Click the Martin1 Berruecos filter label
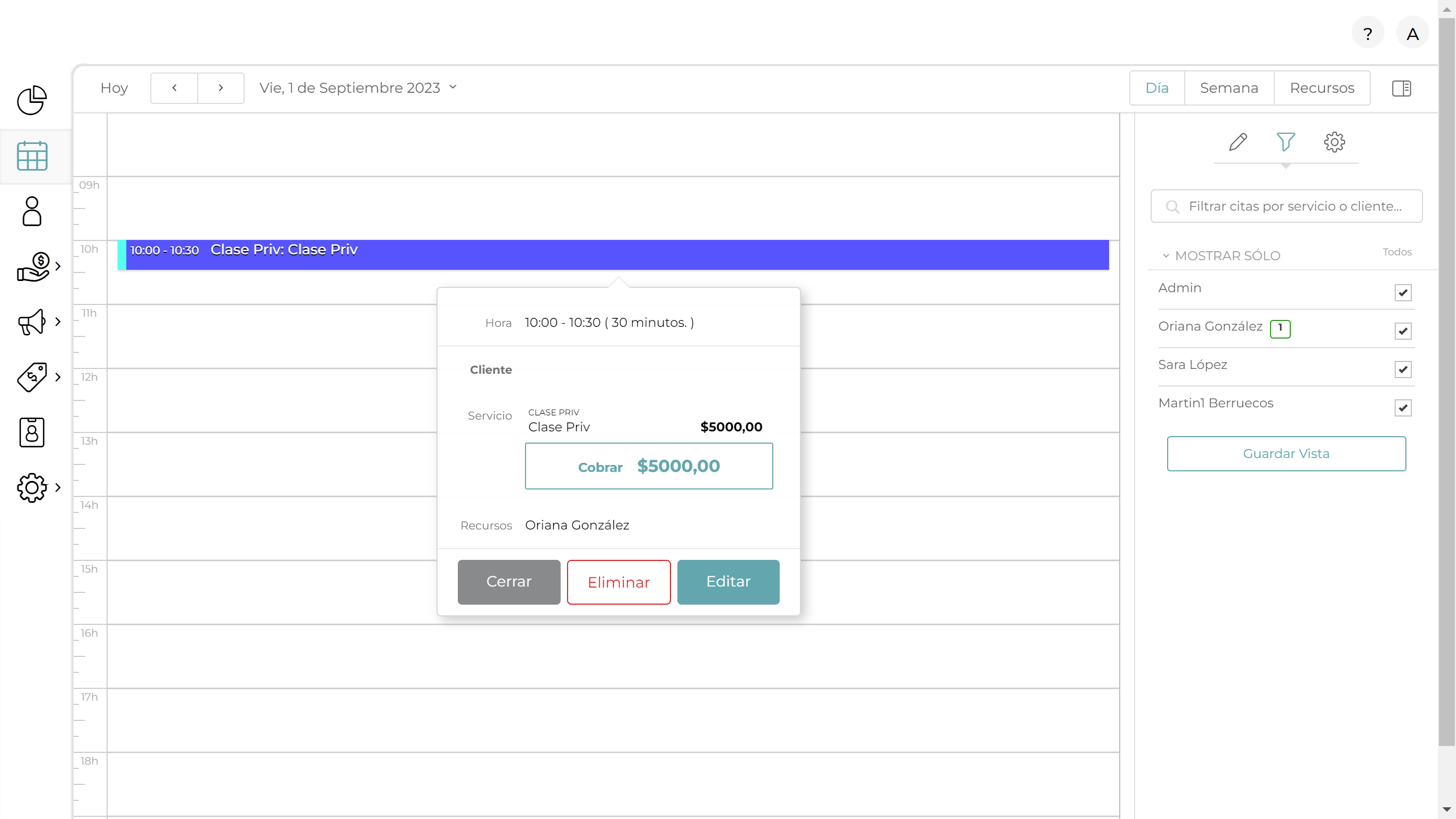Image resolution: width=1456 pixels, height=819 pixels. 1216,403
